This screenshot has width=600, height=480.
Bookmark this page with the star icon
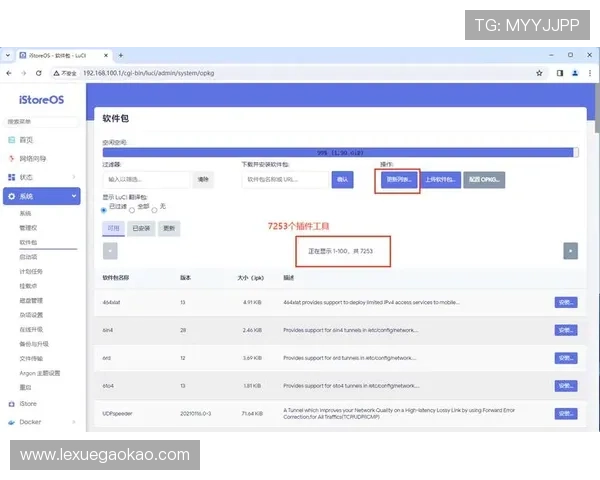pyautogui.click(x=540, y=73)
